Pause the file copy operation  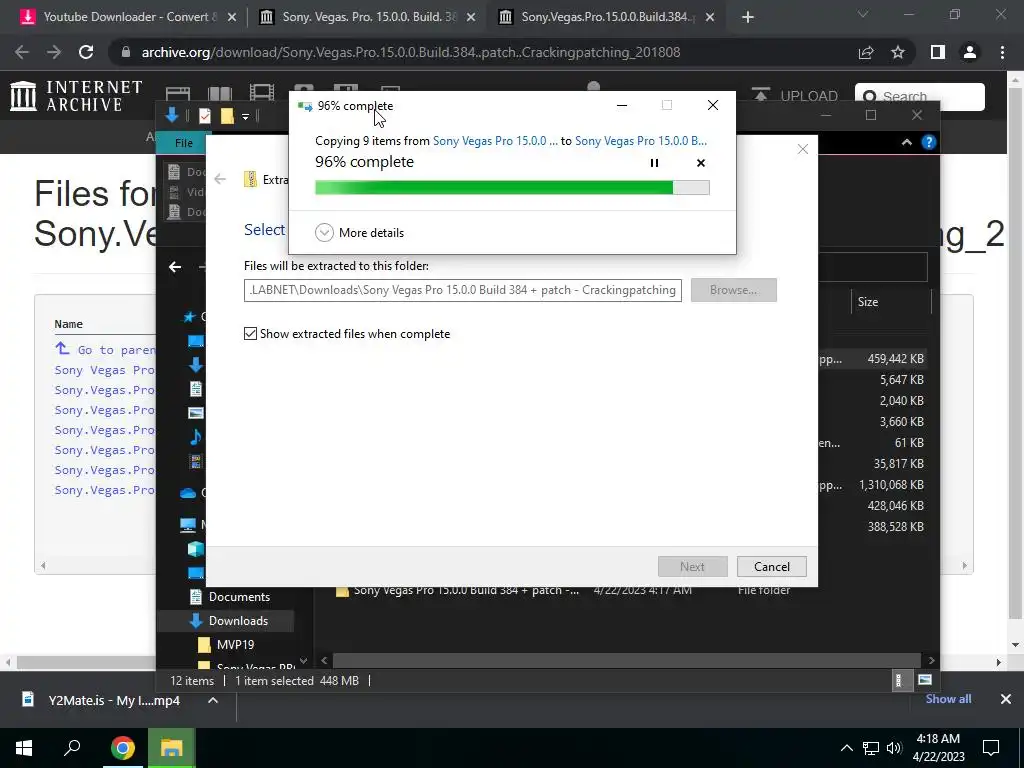(x=654, y=163)
